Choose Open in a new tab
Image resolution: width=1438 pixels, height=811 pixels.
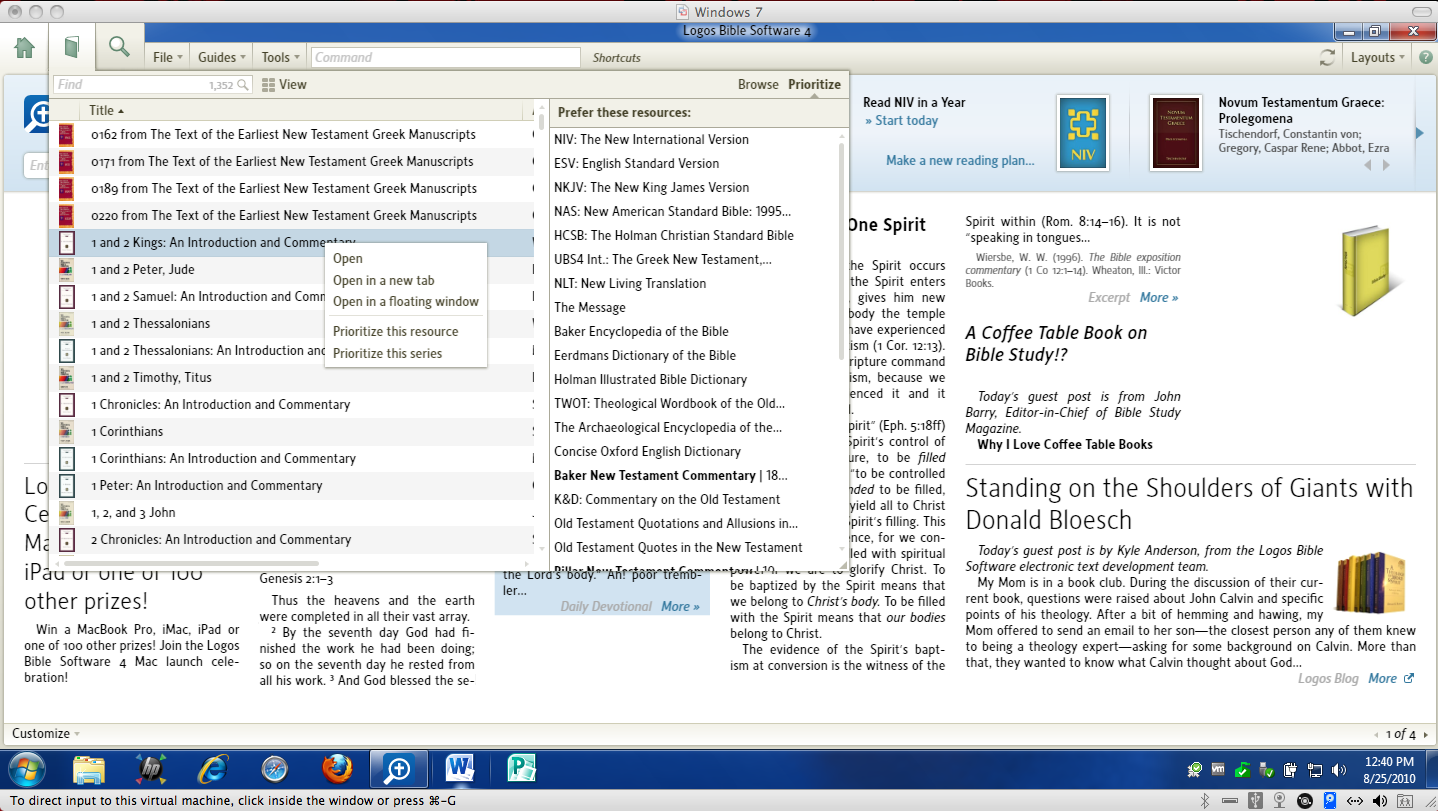tap(384, 281)
